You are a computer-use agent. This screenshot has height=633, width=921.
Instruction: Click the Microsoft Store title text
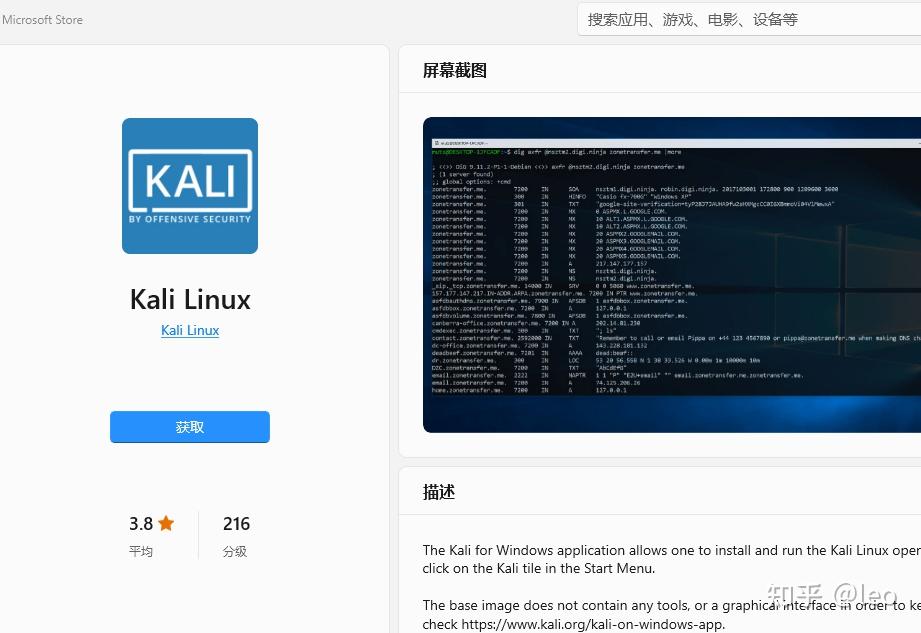[42, 19]
